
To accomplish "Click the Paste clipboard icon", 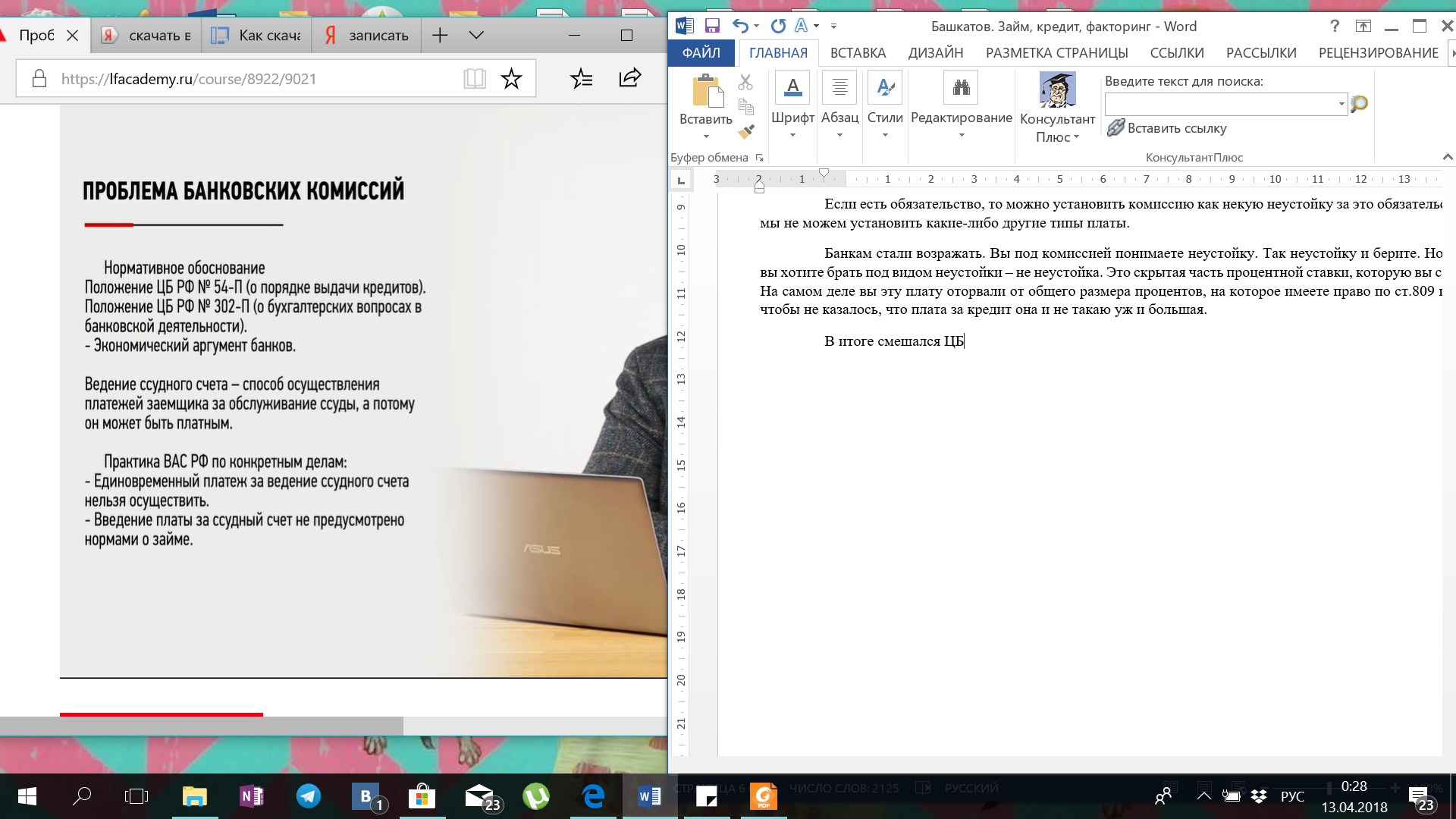I will pos(708,91).
